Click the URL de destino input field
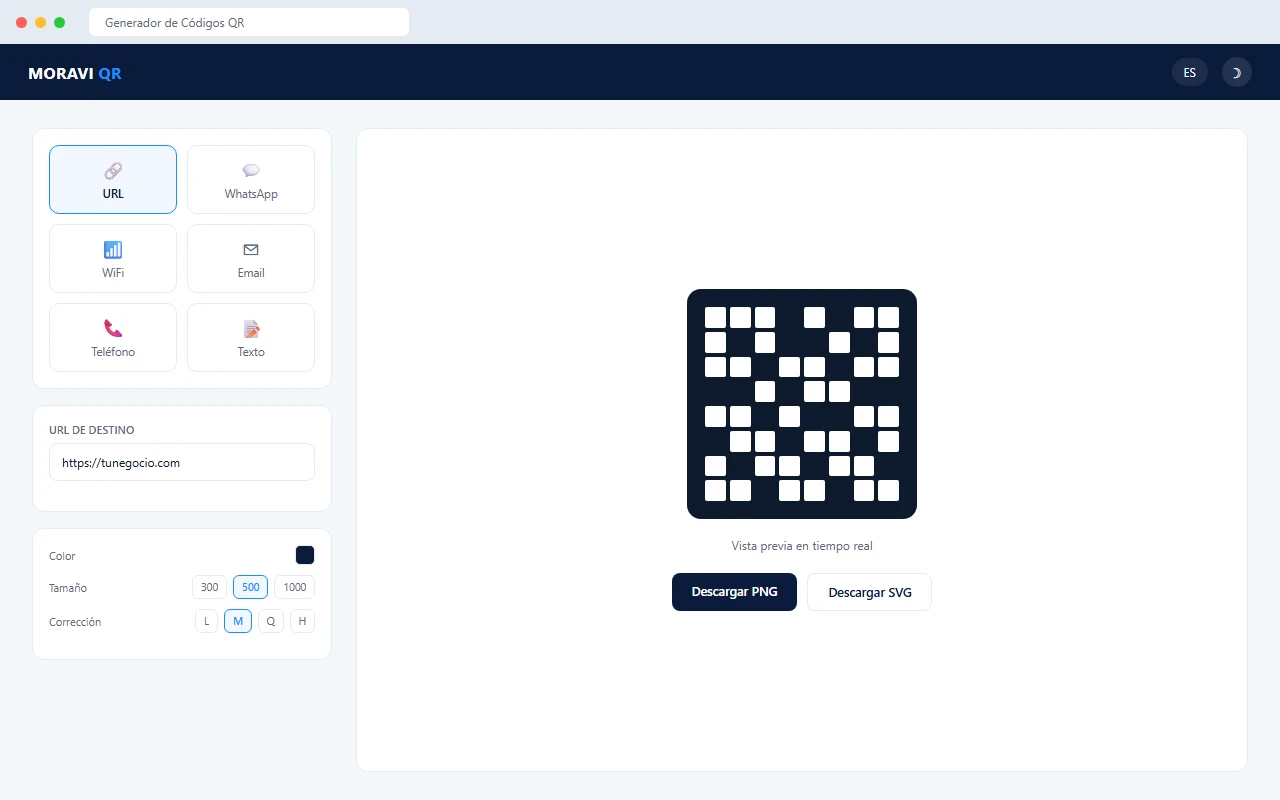 point(182,462)
